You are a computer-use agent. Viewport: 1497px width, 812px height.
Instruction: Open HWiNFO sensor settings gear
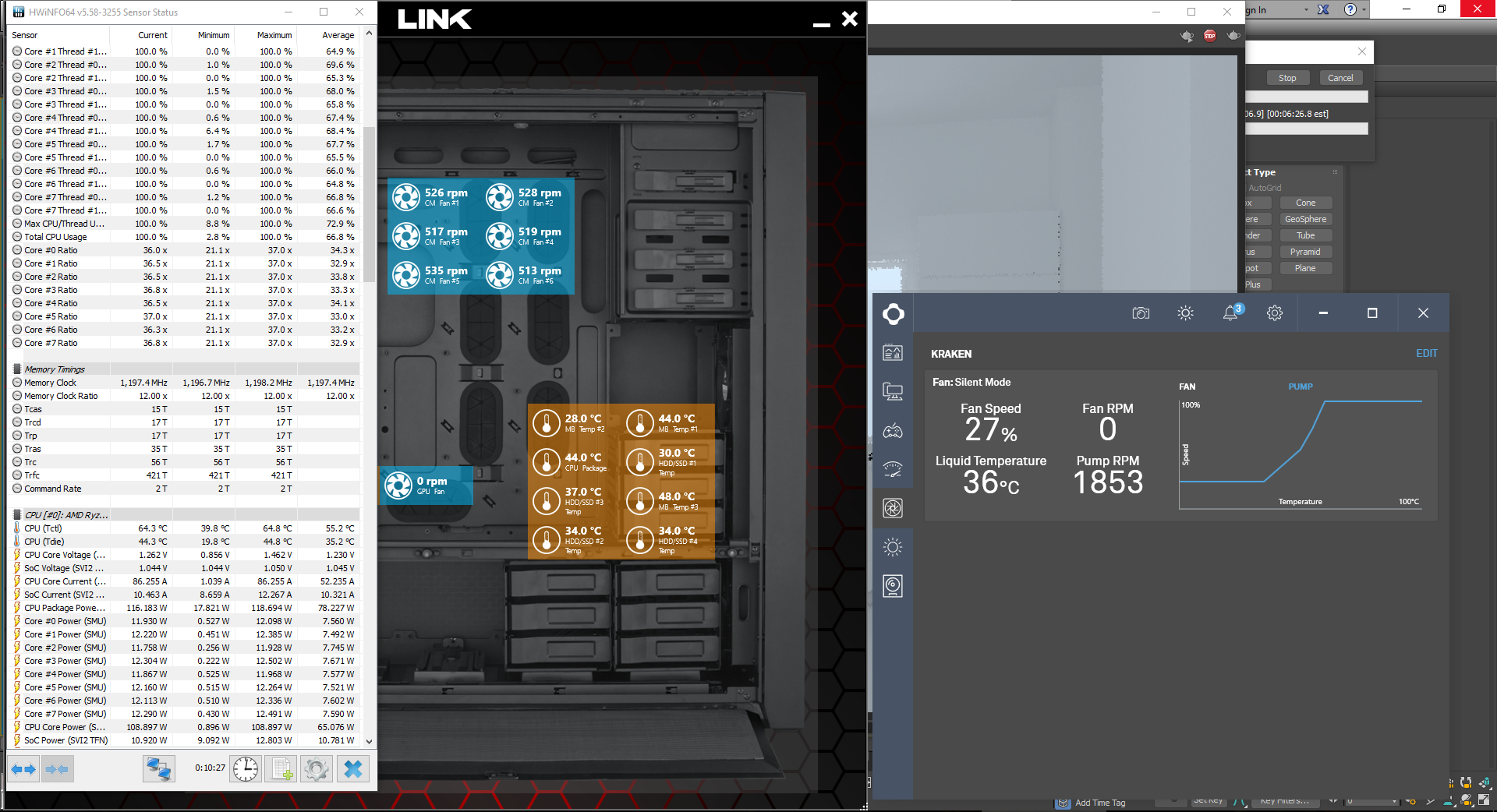[317, 769]
